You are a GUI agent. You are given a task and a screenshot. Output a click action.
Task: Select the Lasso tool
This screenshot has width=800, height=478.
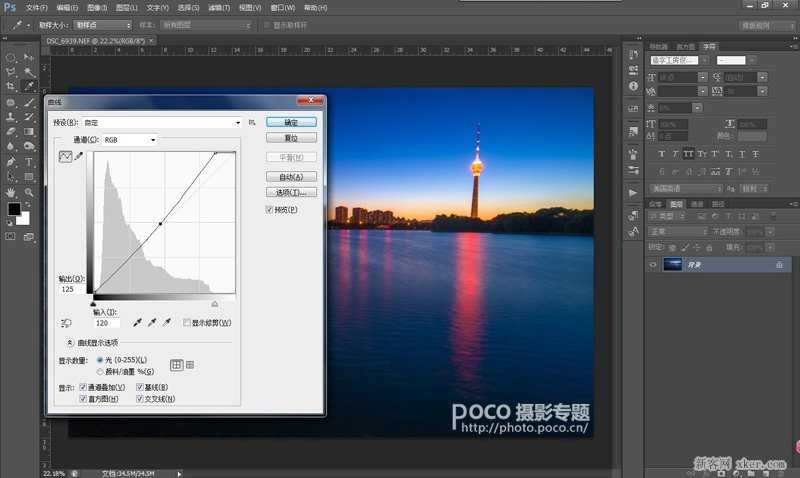10,72
